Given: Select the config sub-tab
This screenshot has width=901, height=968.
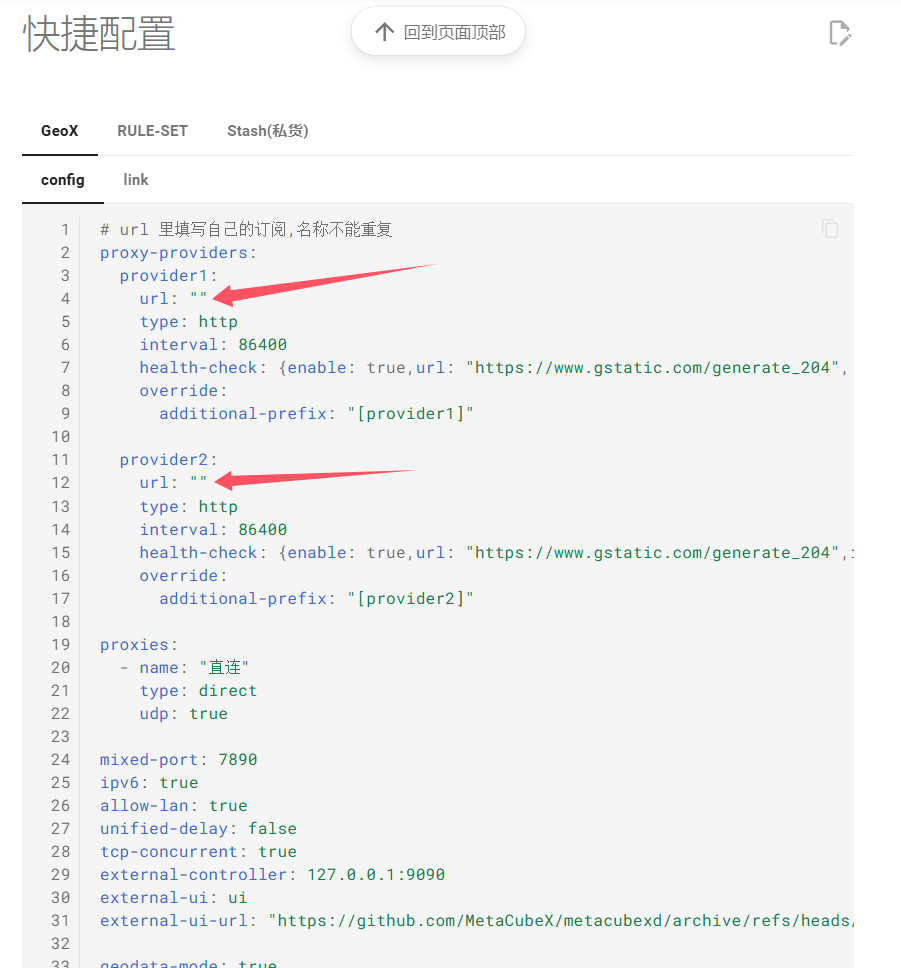Looking at the screenshot, I should click(63, 180).
